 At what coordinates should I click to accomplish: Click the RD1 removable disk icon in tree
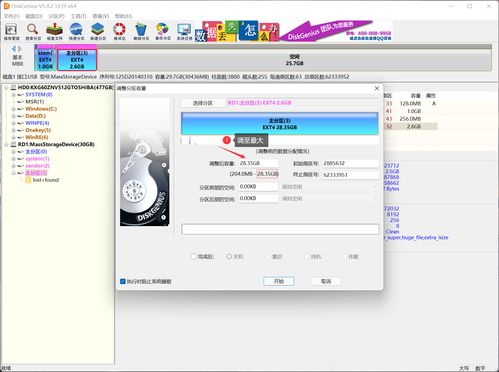13,144
